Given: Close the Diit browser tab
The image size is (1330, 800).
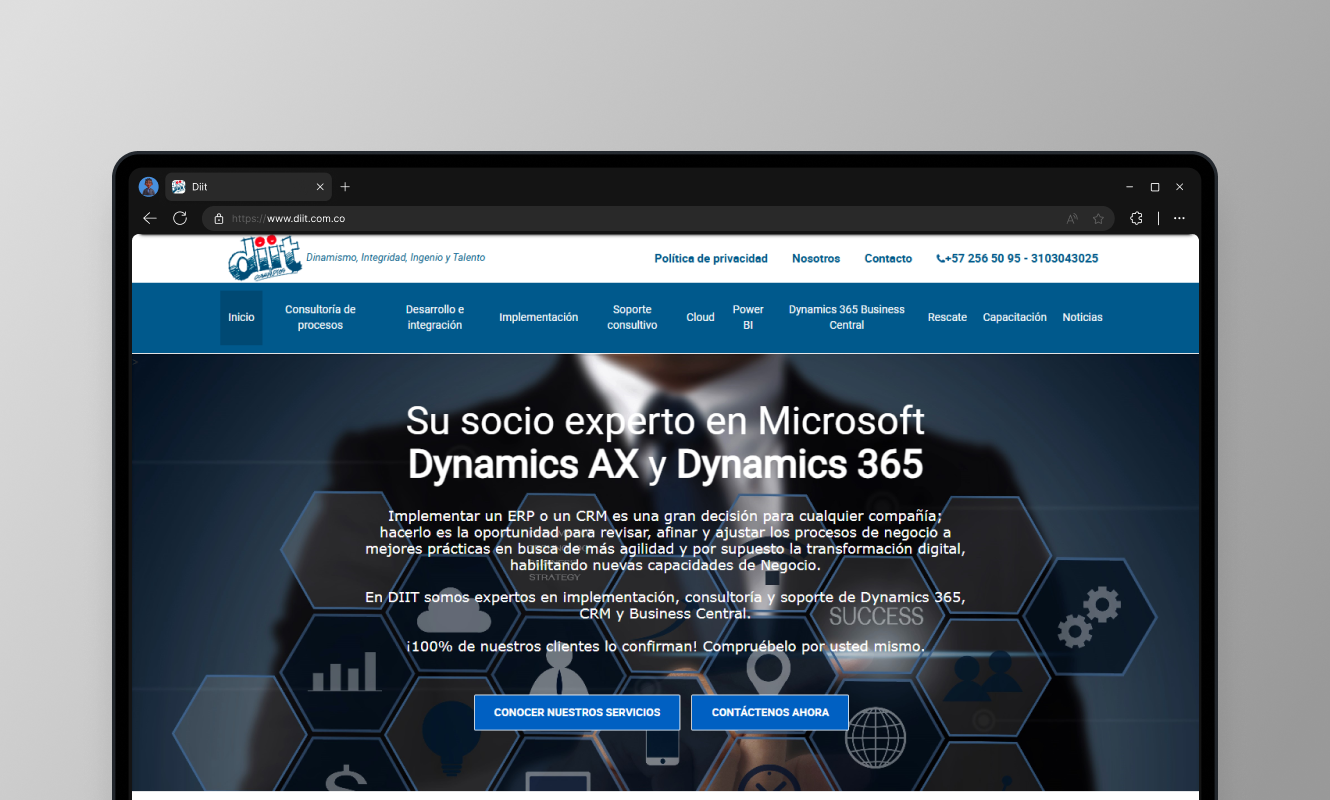Looking at the screenshot, I should coord(320,187).
